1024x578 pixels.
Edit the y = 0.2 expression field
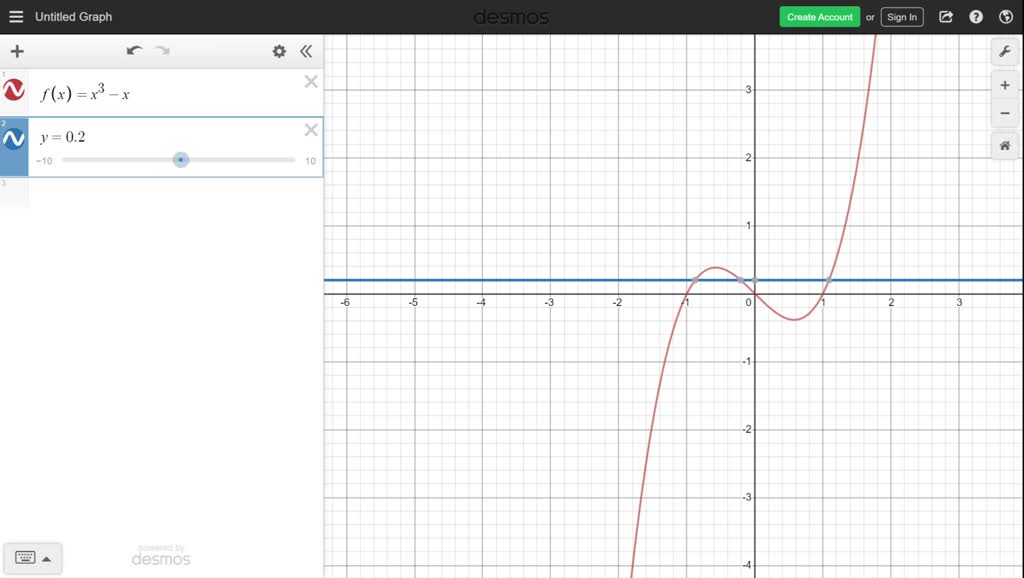pos(63,136)
